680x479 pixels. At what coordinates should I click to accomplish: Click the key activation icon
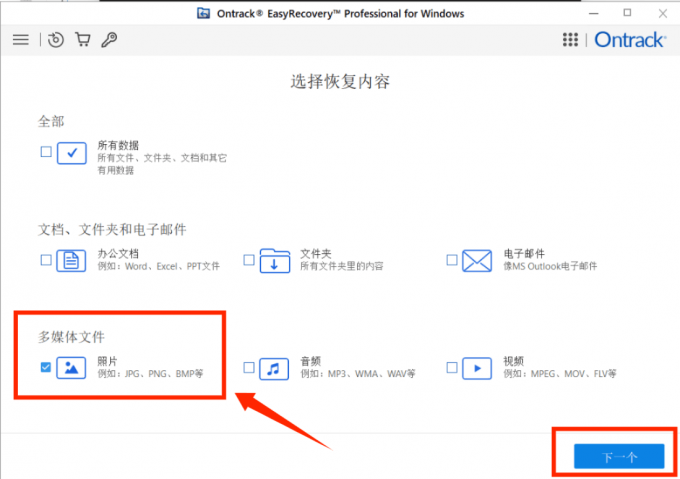(x=109, y=40)
